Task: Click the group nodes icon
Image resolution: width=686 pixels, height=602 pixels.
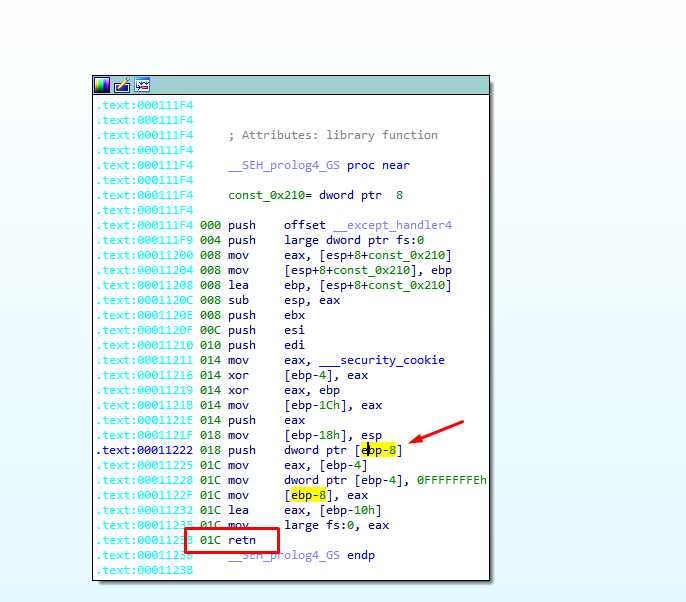Action: tap(142, 85)
